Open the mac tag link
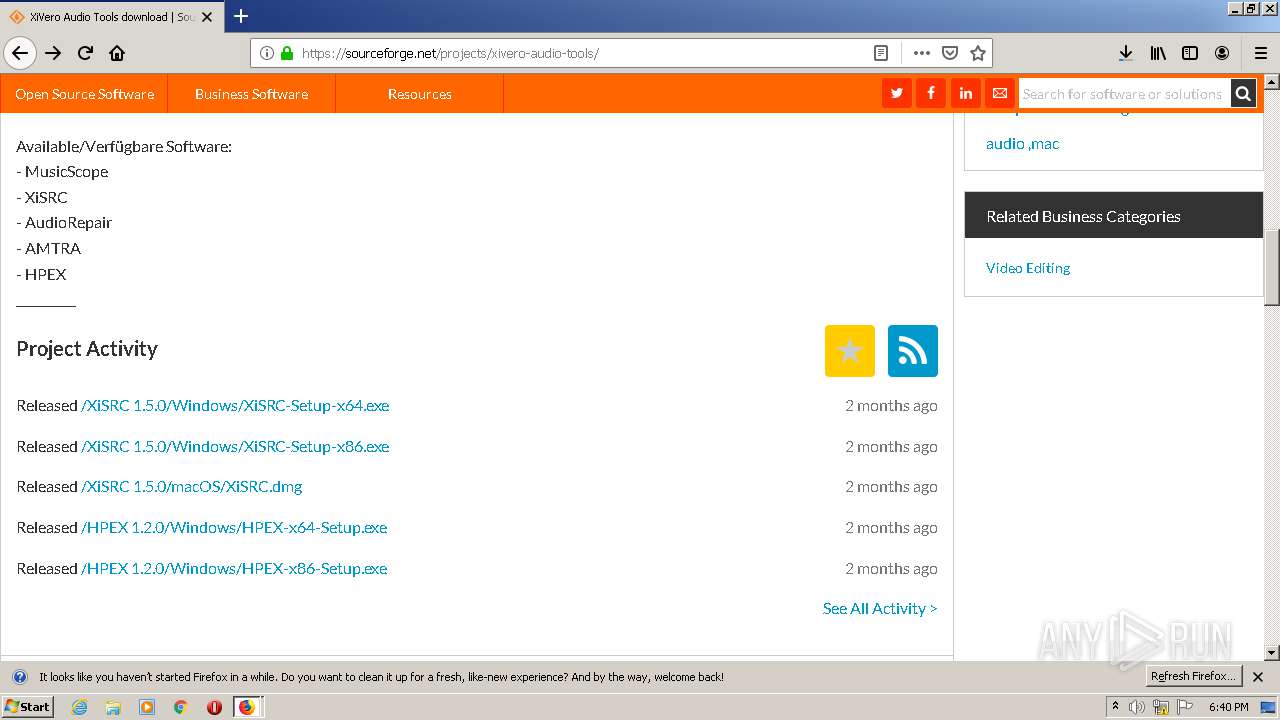This screenshot has height=720, width=1280. 1045,144
